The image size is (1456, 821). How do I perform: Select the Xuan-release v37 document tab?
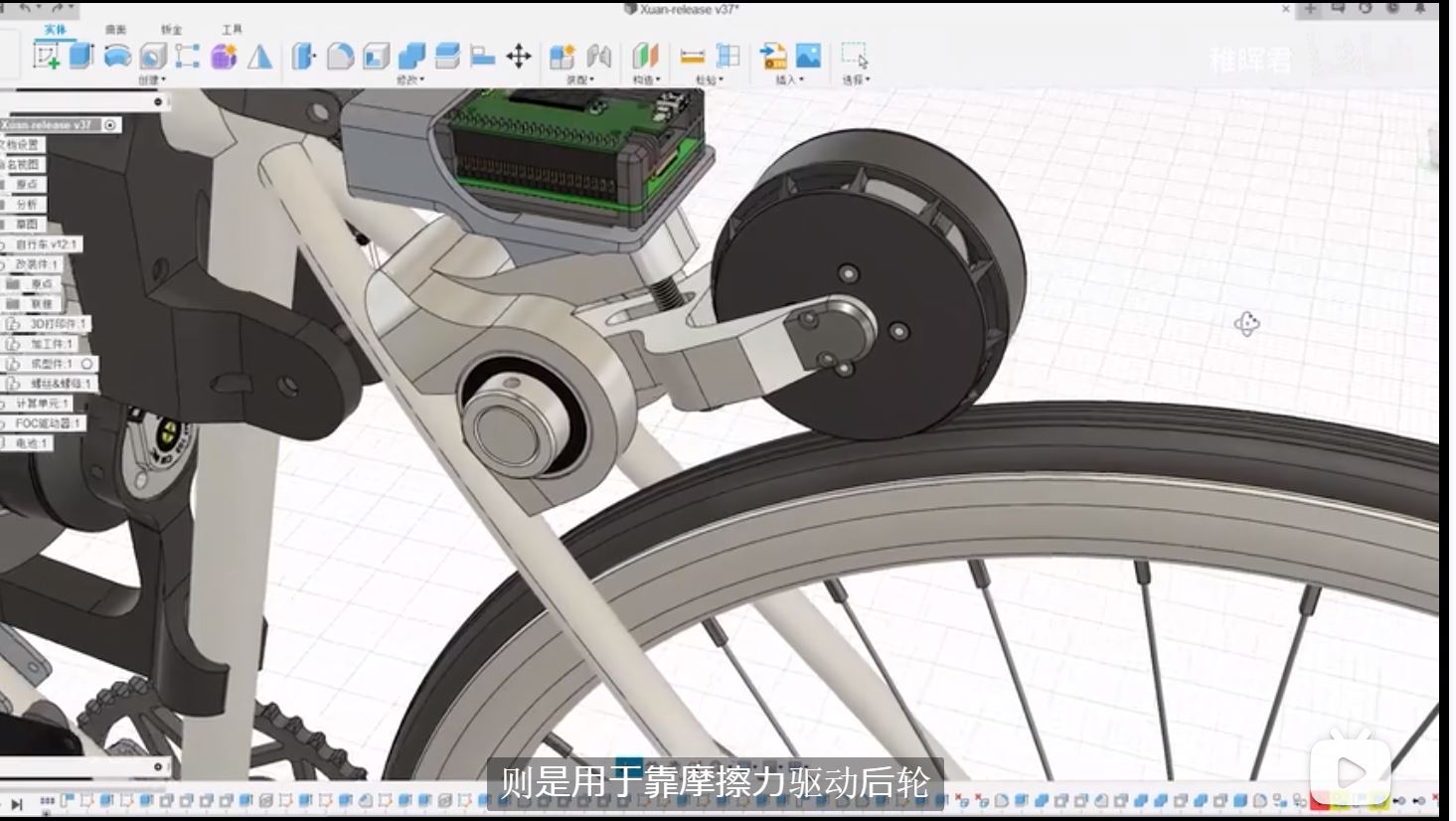pos(683,9)
